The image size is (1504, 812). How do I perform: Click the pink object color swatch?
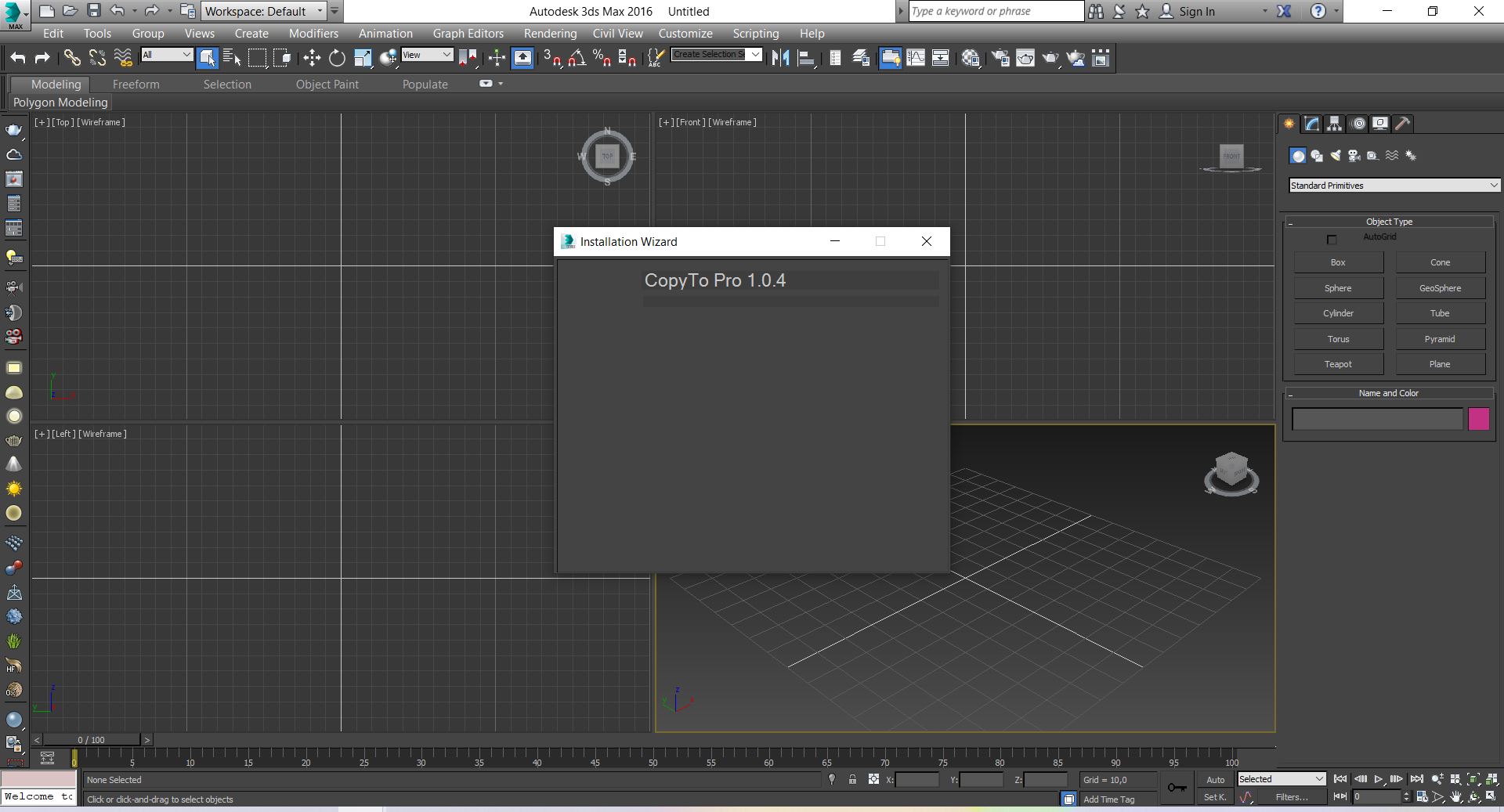1478,419
